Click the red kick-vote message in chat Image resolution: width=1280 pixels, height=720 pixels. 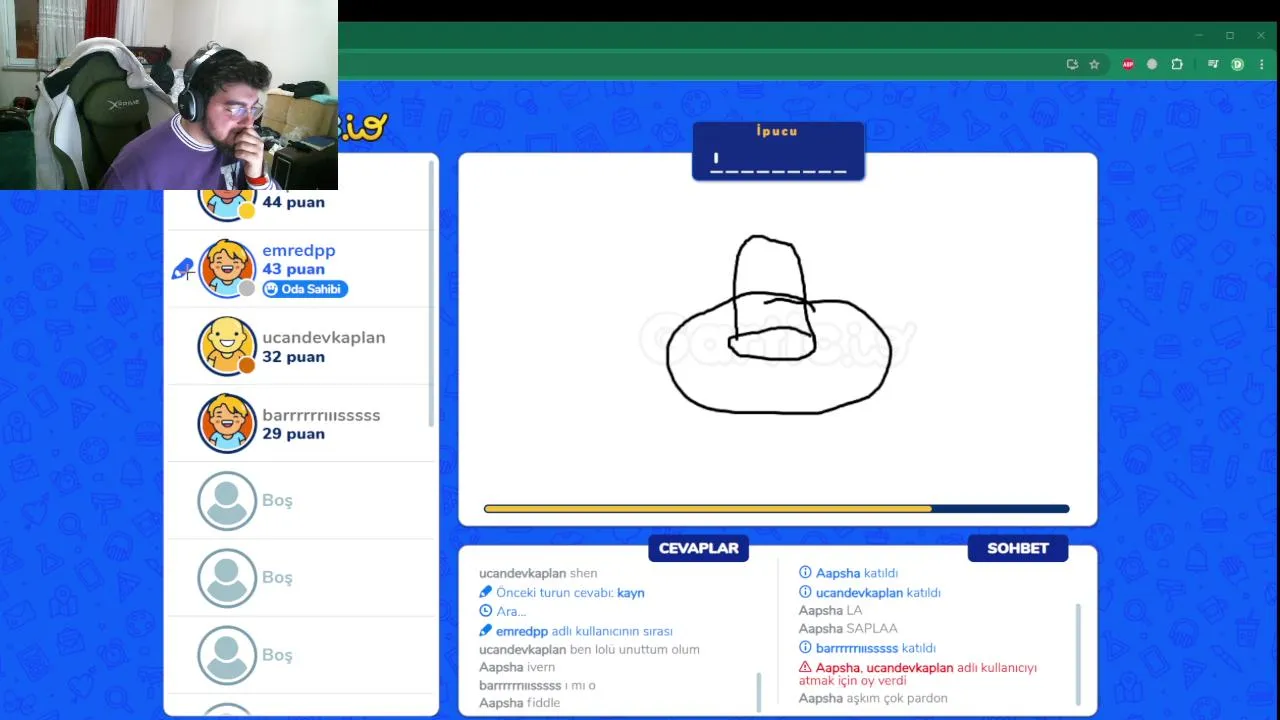tap(918, 674)
